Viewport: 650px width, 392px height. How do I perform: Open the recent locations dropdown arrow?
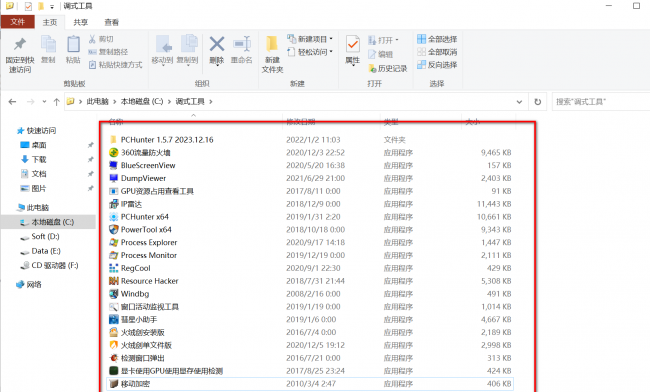coord(44,102)
